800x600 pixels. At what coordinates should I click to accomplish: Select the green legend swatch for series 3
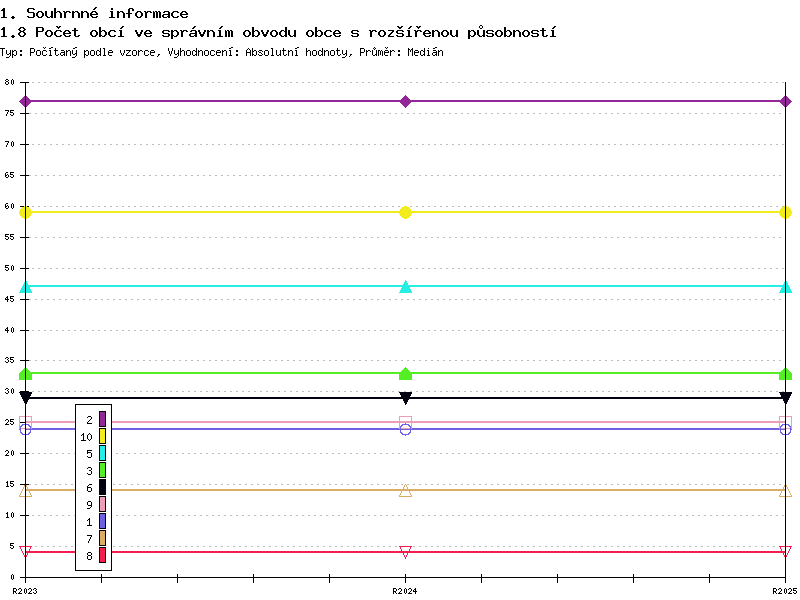(102, 470)
